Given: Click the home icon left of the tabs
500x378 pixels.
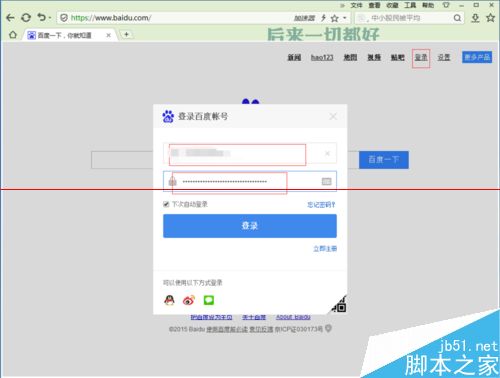Looking at the screenshot, I should (x=12, y=35).
